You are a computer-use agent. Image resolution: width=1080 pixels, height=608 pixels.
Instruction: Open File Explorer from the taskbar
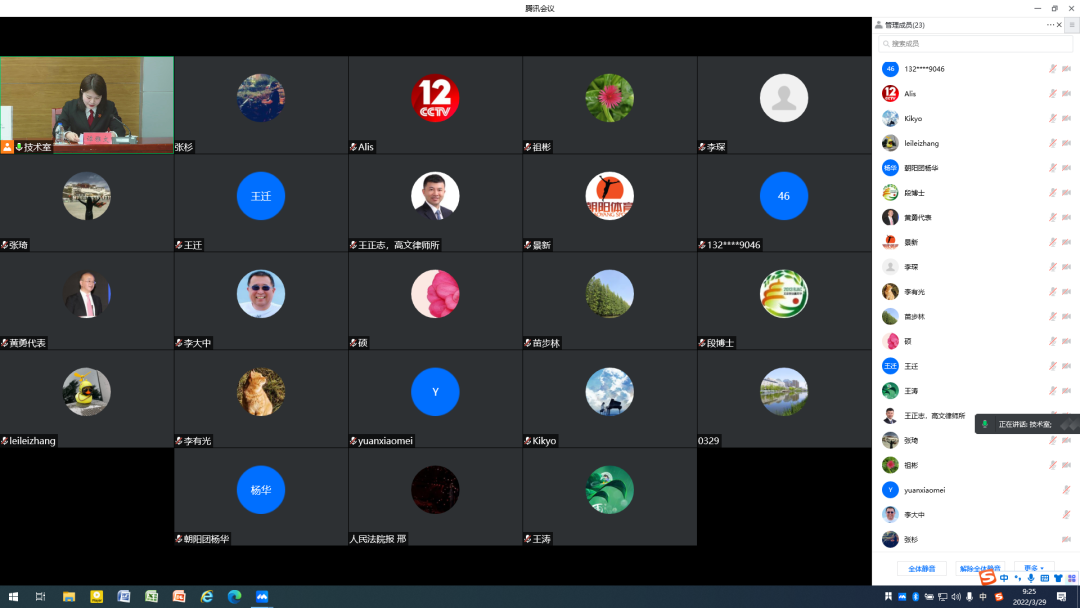tap(69, 596)
